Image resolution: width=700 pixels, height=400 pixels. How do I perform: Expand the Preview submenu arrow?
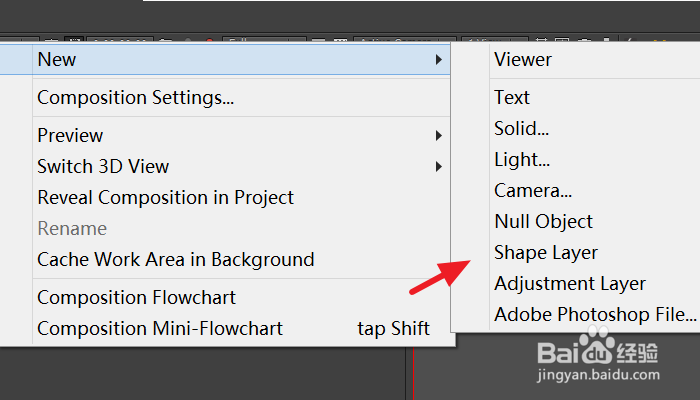[x=439, y=135]
